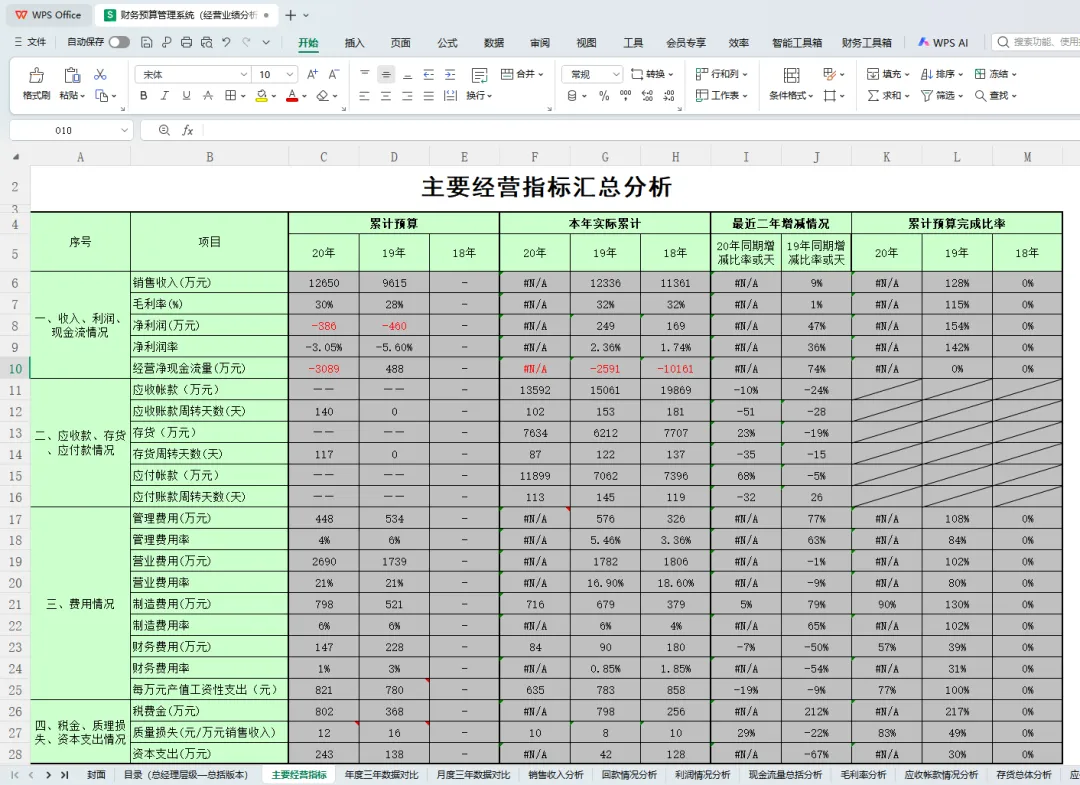Click the Align right icon
Screen dimensions: 1080x785
coord(407,96)
